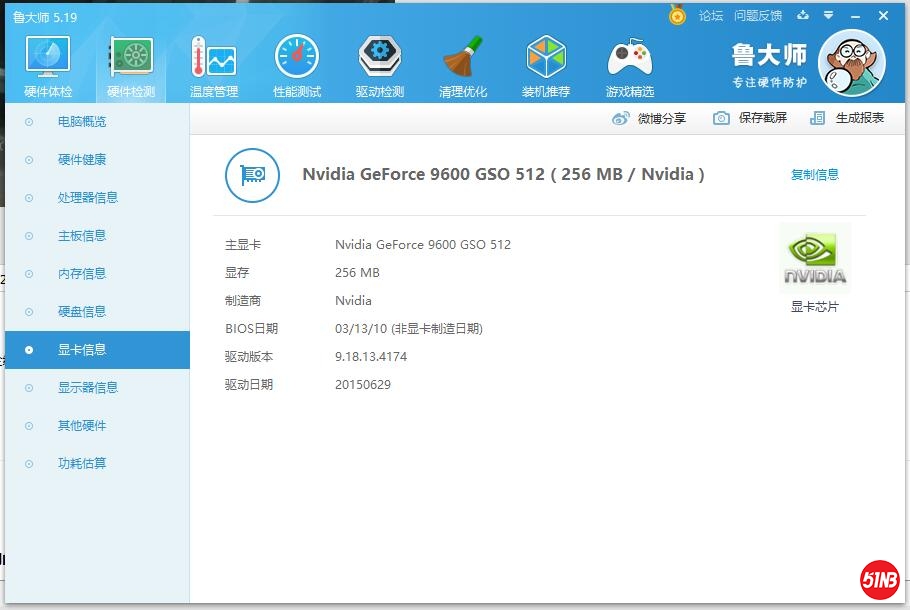Open 硬件体检 hardware checkup icon
This screenshot has height=610, width=910.
point(48,60)
